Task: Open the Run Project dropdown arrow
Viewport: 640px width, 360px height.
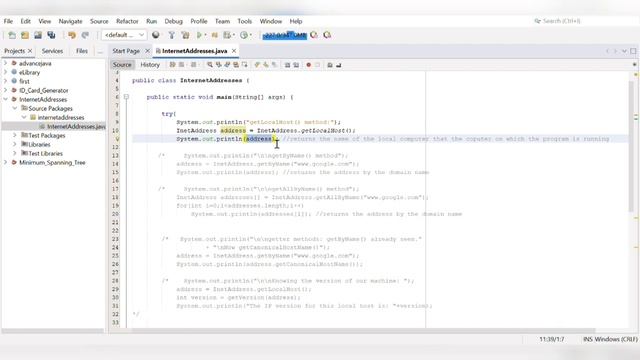Action: coord(205,35)
